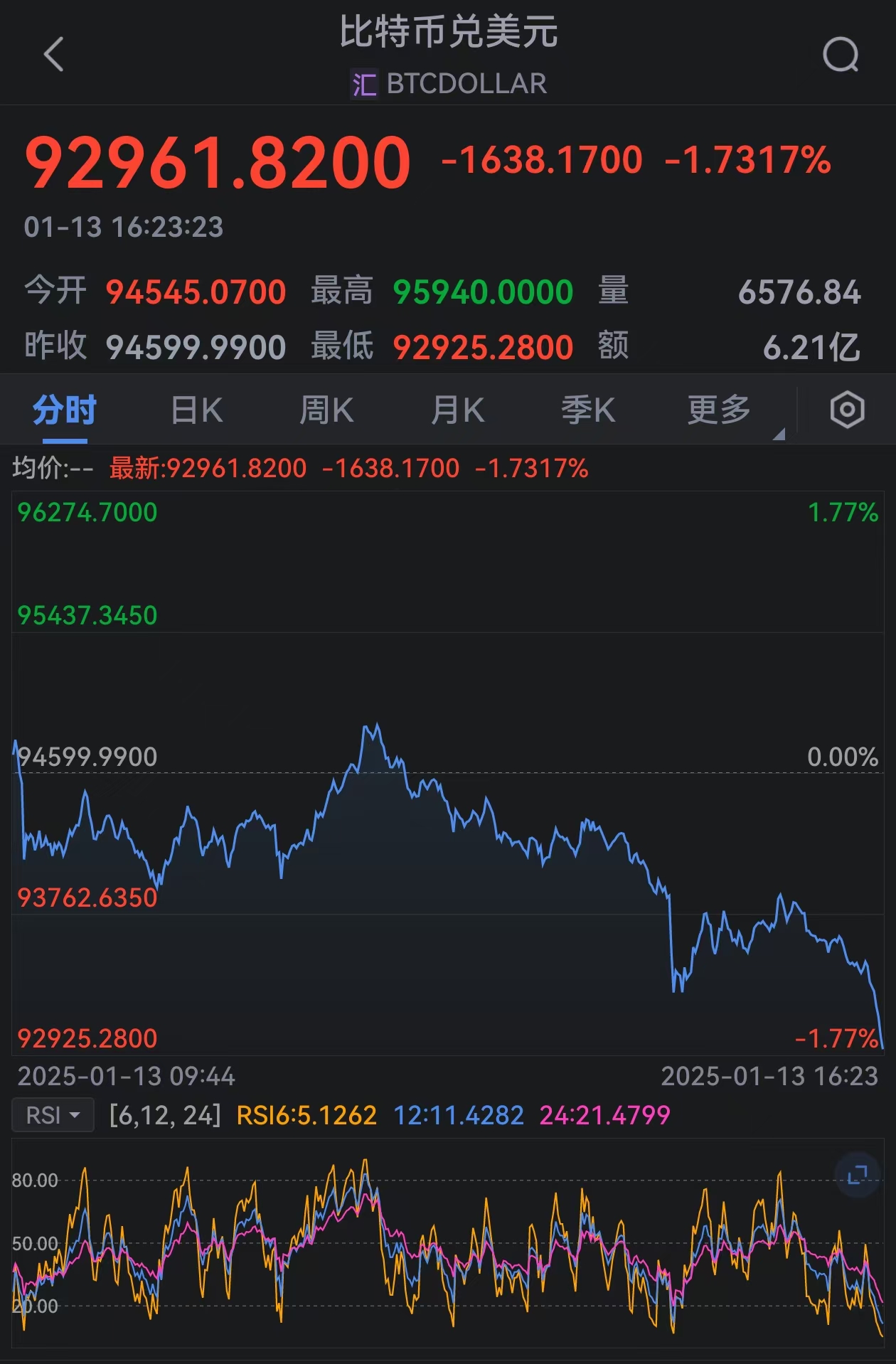Image resolution: width=896 pixels, height=1364 pixels.
Task: Tap the turnover value 6.21亿
Action: 811,348
